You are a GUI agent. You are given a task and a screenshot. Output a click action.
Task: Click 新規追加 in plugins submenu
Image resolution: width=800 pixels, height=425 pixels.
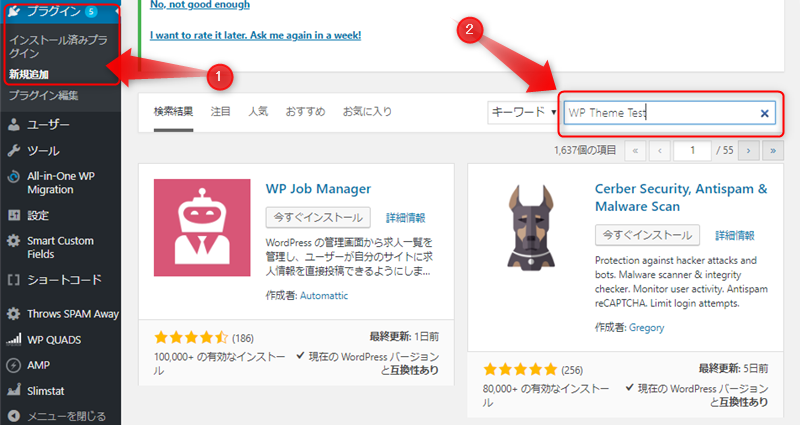[29, 74]
